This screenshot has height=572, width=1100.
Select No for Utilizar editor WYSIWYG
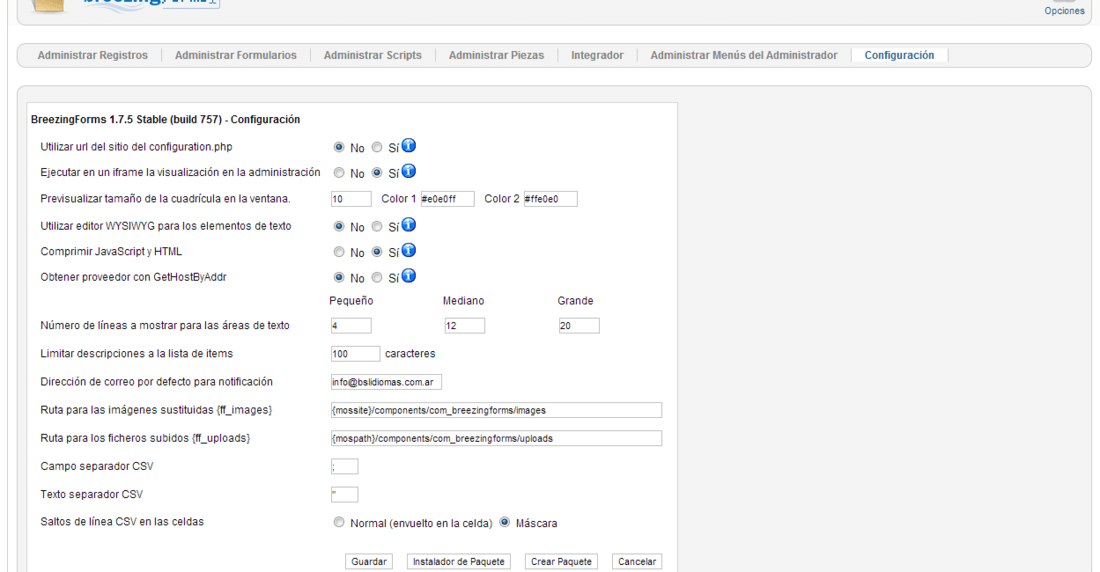[339, 227]
